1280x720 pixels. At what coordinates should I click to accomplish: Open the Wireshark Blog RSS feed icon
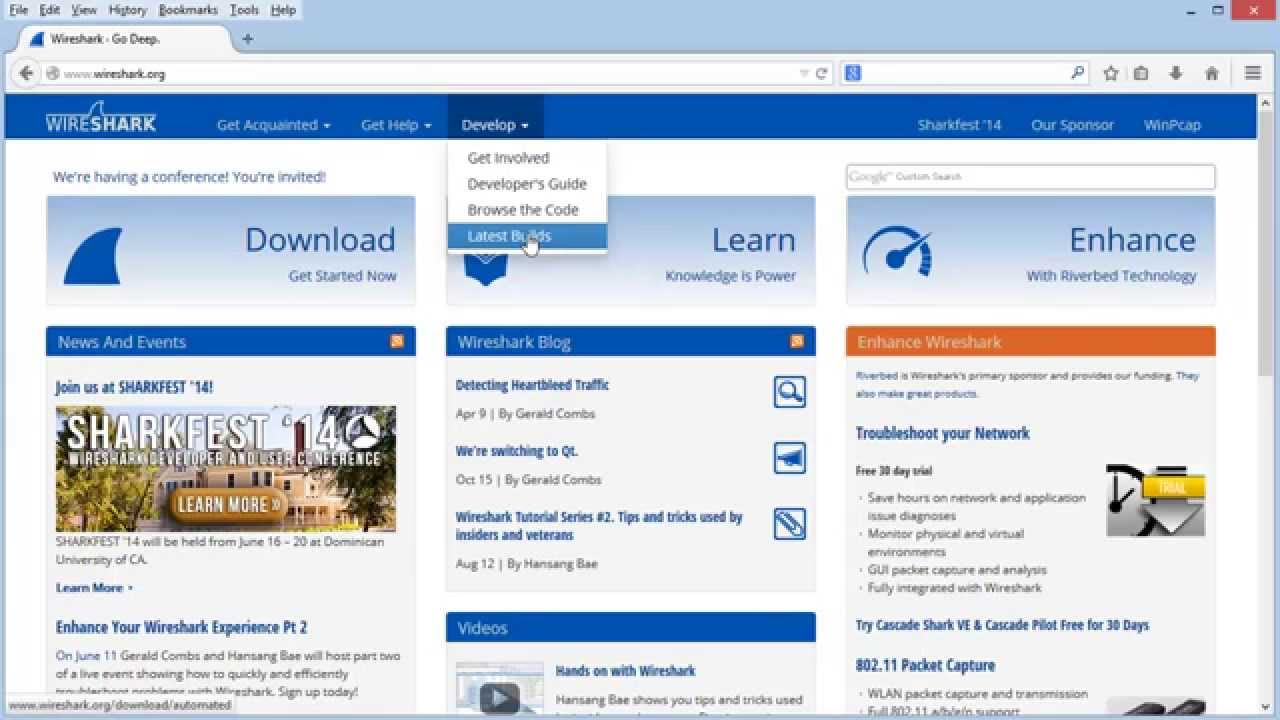click(x=797, y=341)
